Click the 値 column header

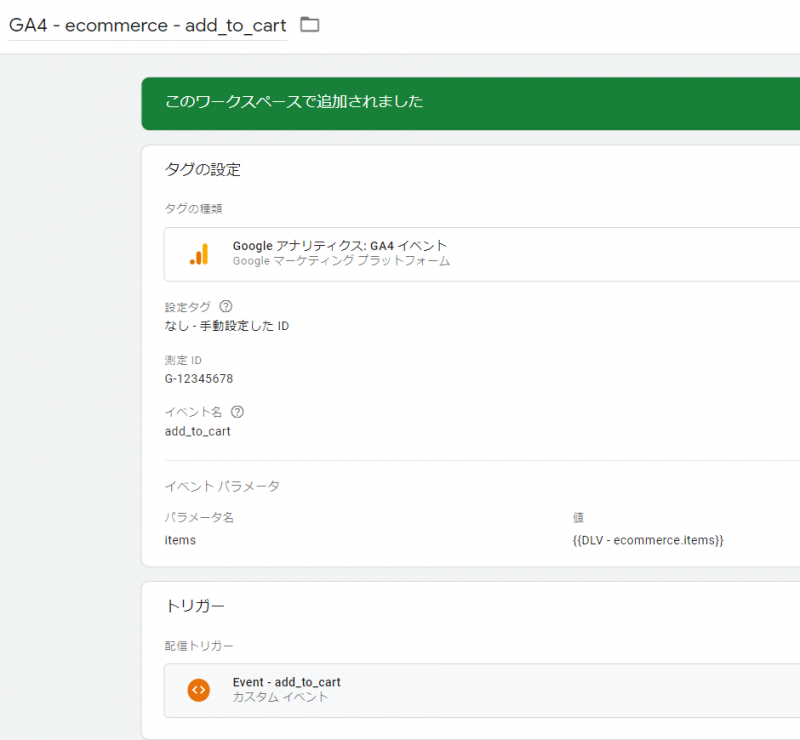tap(578, 517)
